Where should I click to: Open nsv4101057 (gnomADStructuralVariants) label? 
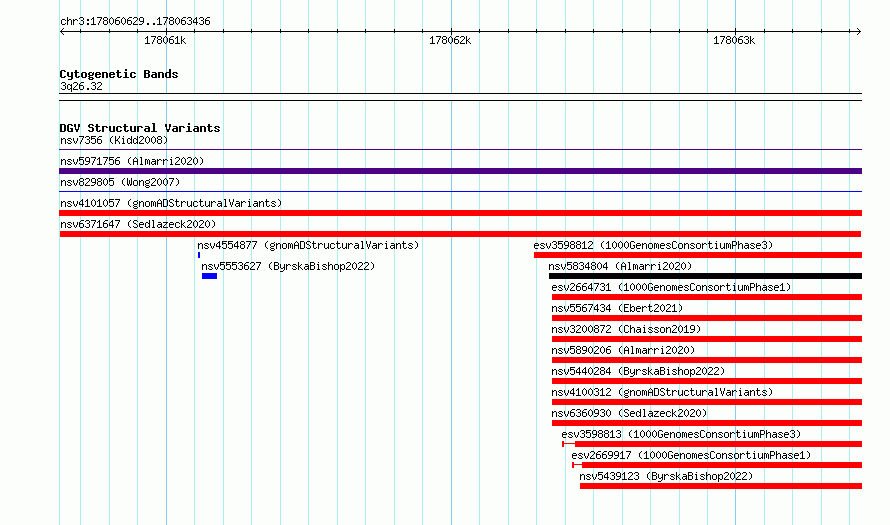click(x=171, y=203)
